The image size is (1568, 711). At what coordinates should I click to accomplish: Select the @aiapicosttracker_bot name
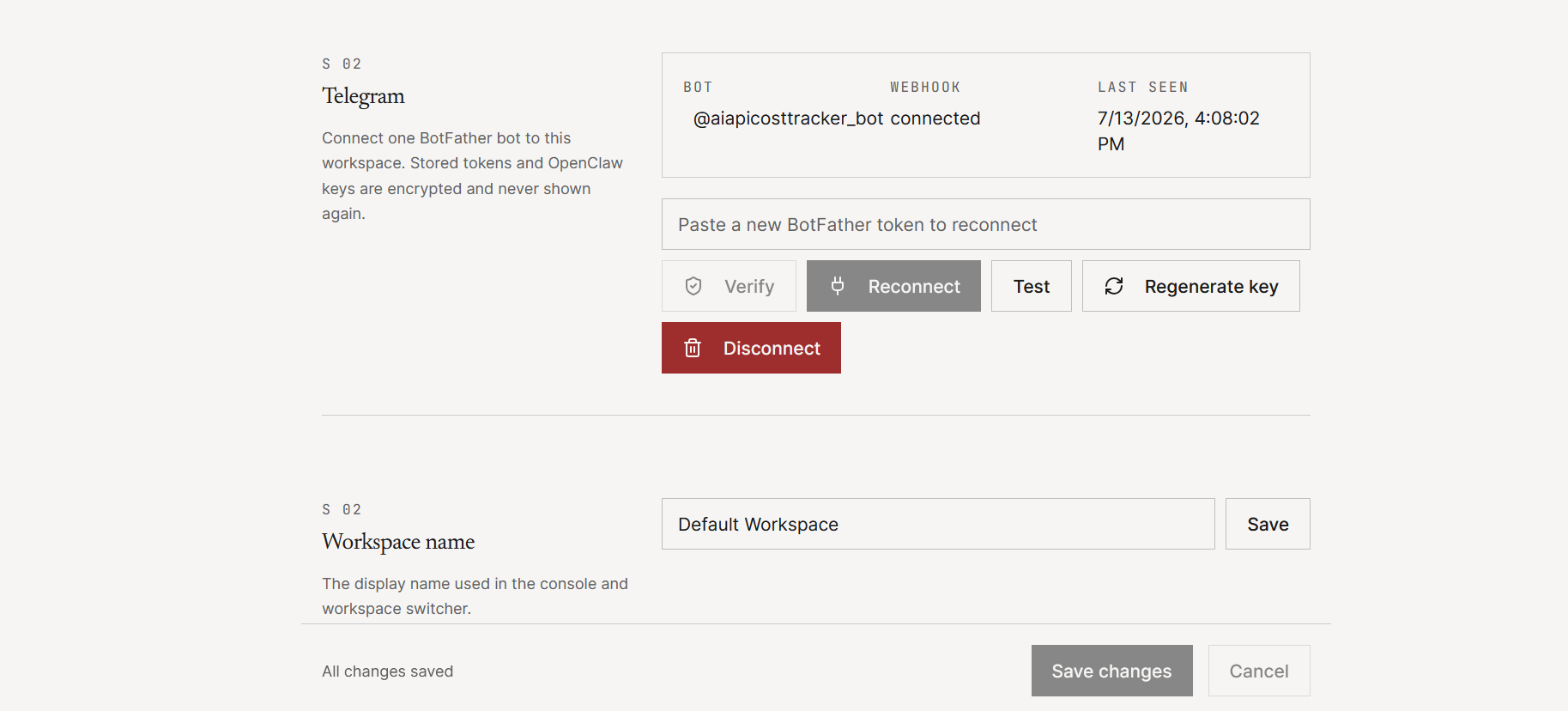click(x=788, y=118)
